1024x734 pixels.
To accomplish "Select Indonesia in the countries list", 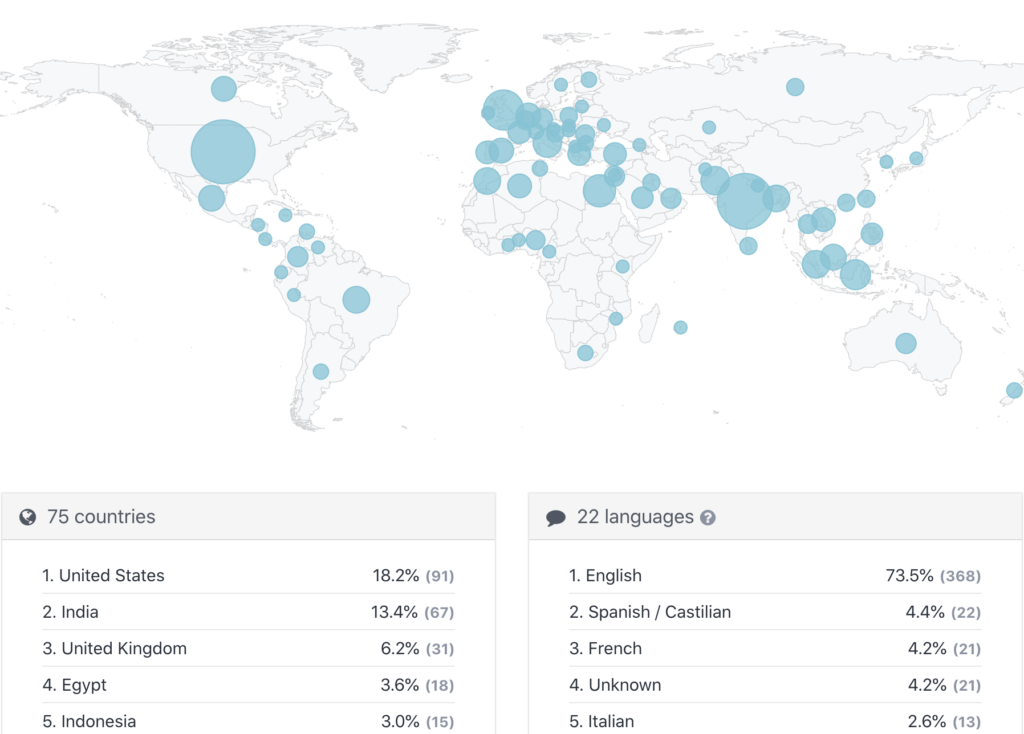I will (98, 721).
